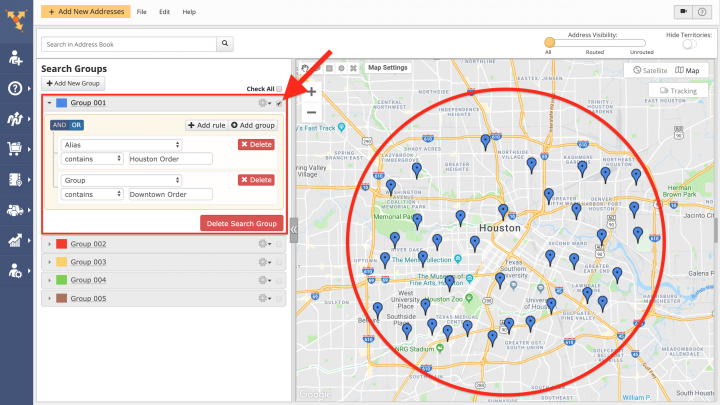Click the Tracking map button
The width and height of the screenshot is (720, 405).
tap(678, 91)
